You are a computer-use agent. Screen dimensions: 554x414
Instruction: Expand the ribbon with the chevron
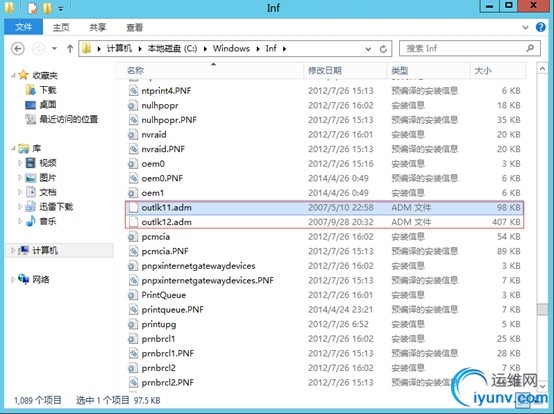(x=525, y=27)
